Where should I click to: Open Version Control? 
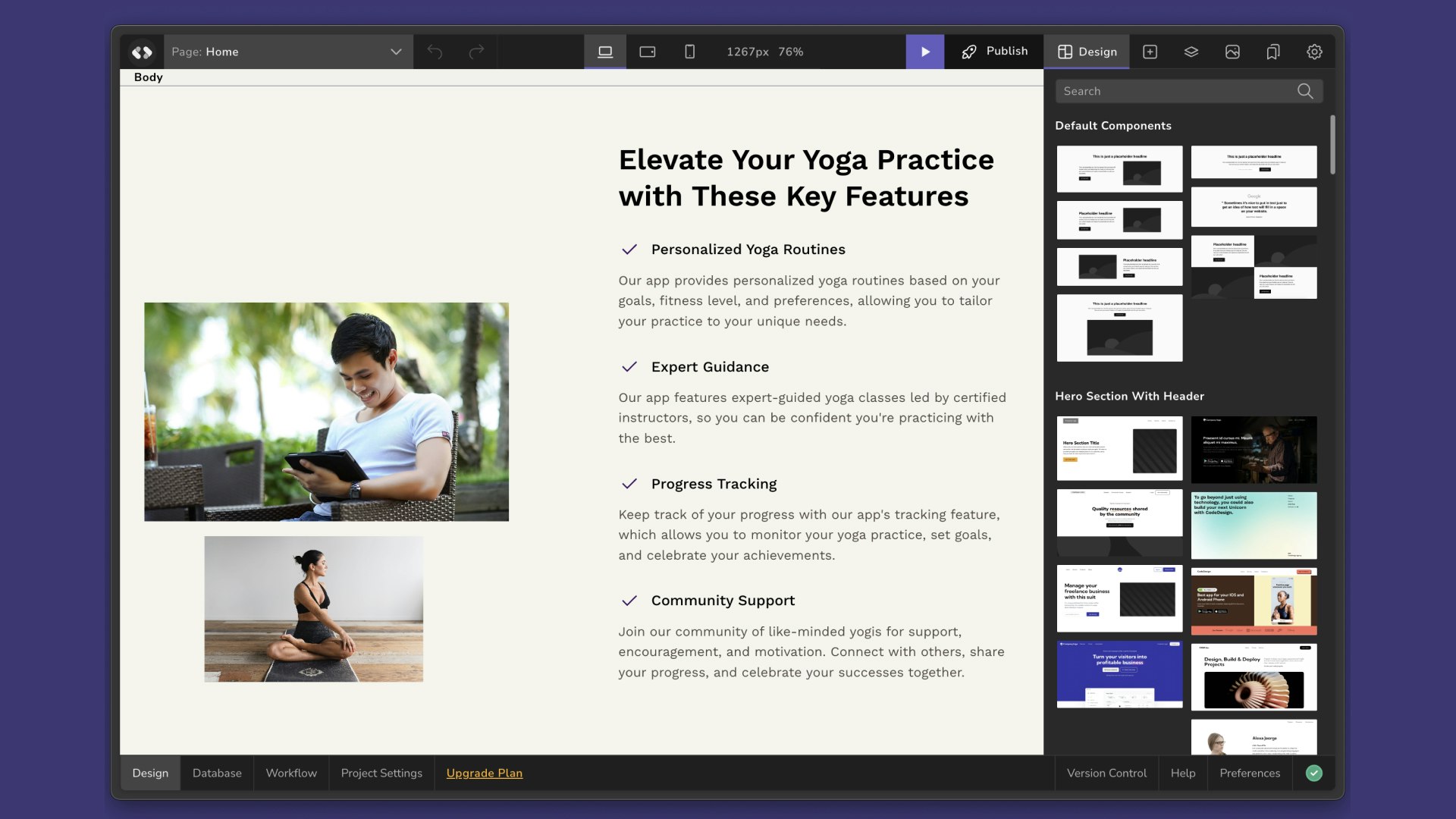pos(1106,773)
